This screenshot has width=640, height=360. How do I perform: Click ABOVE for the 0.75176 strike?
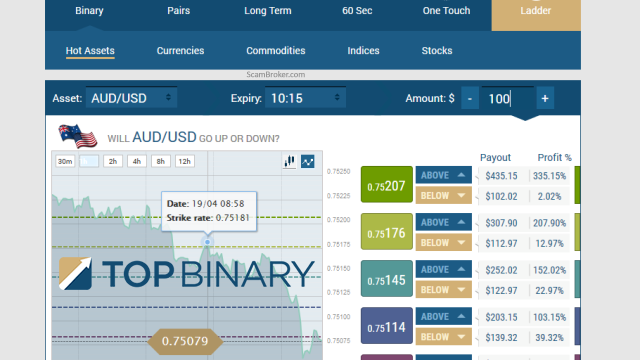coord(444,222)
